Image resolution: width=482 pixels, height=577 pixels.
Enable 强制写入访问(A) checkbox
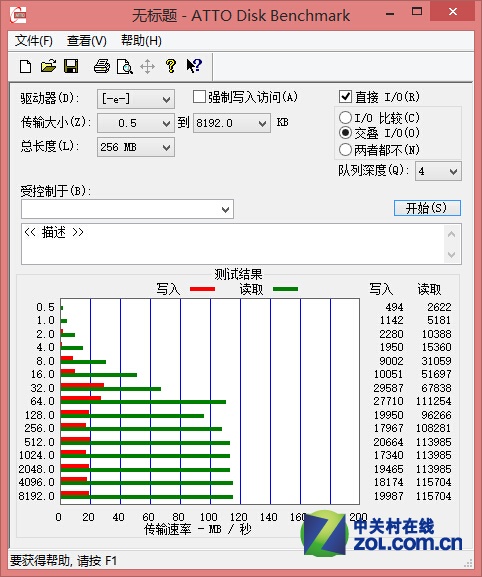pyautogui.click(x=199, y=97)
